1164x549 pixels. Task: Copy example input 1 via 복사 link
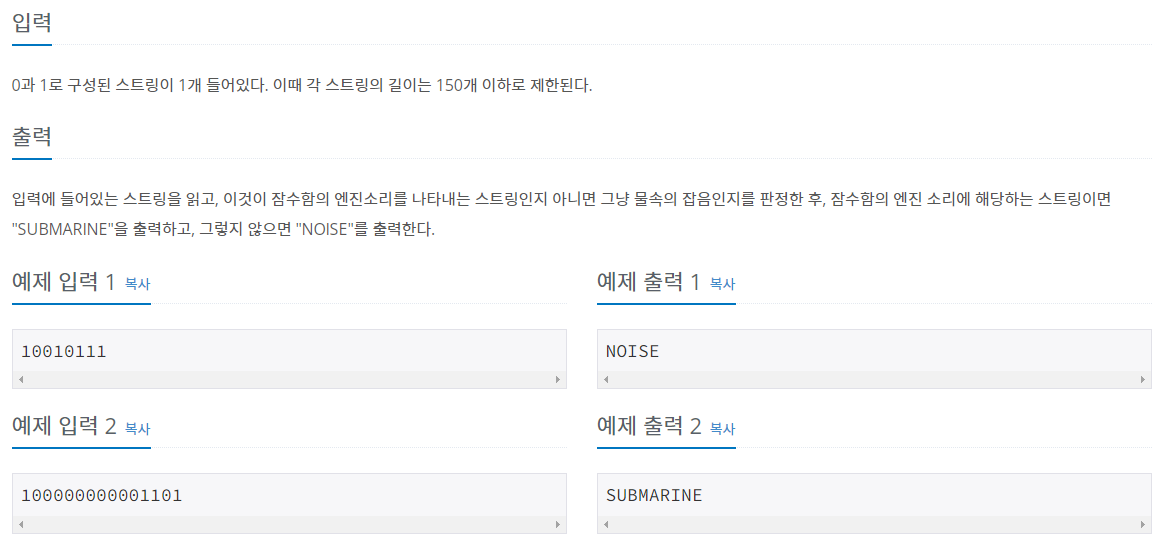pyautogui.click(x=137, y=283)
